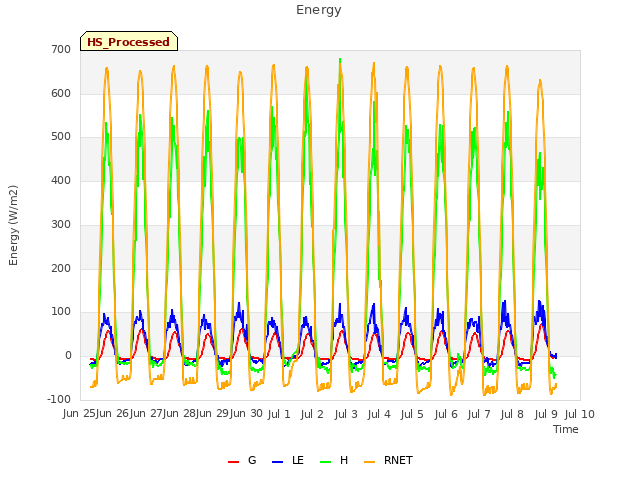Click the 700 y-axis value

(x=61, y=49)
